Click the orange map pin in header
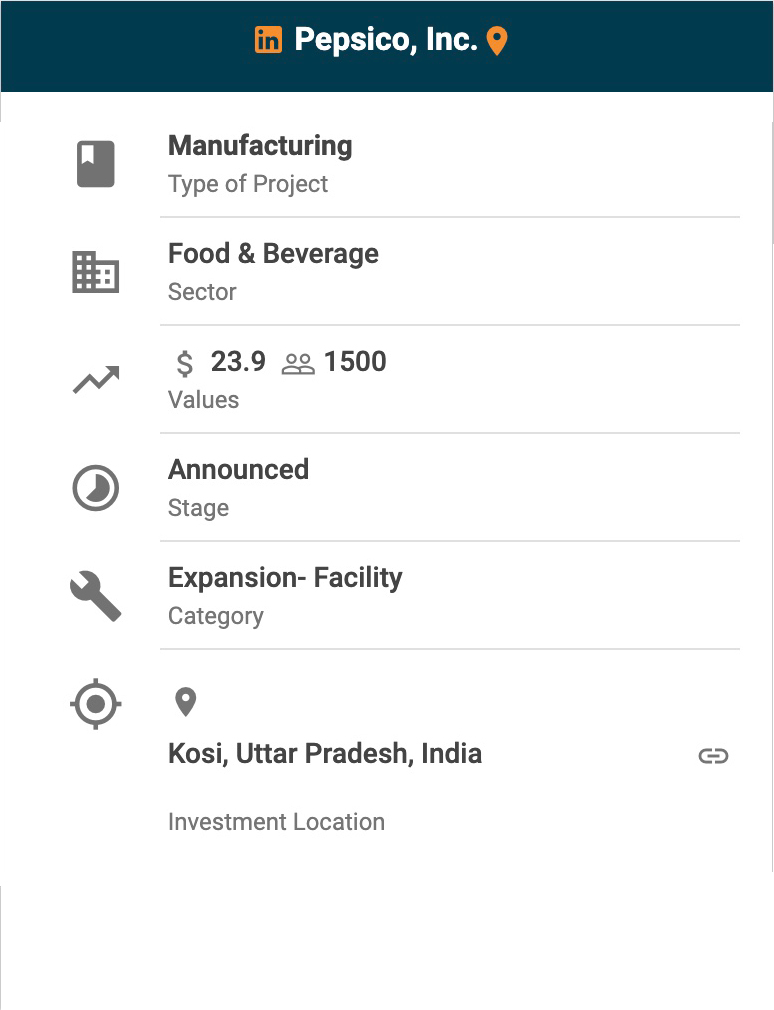774x1010 pixels. [497, 41]
